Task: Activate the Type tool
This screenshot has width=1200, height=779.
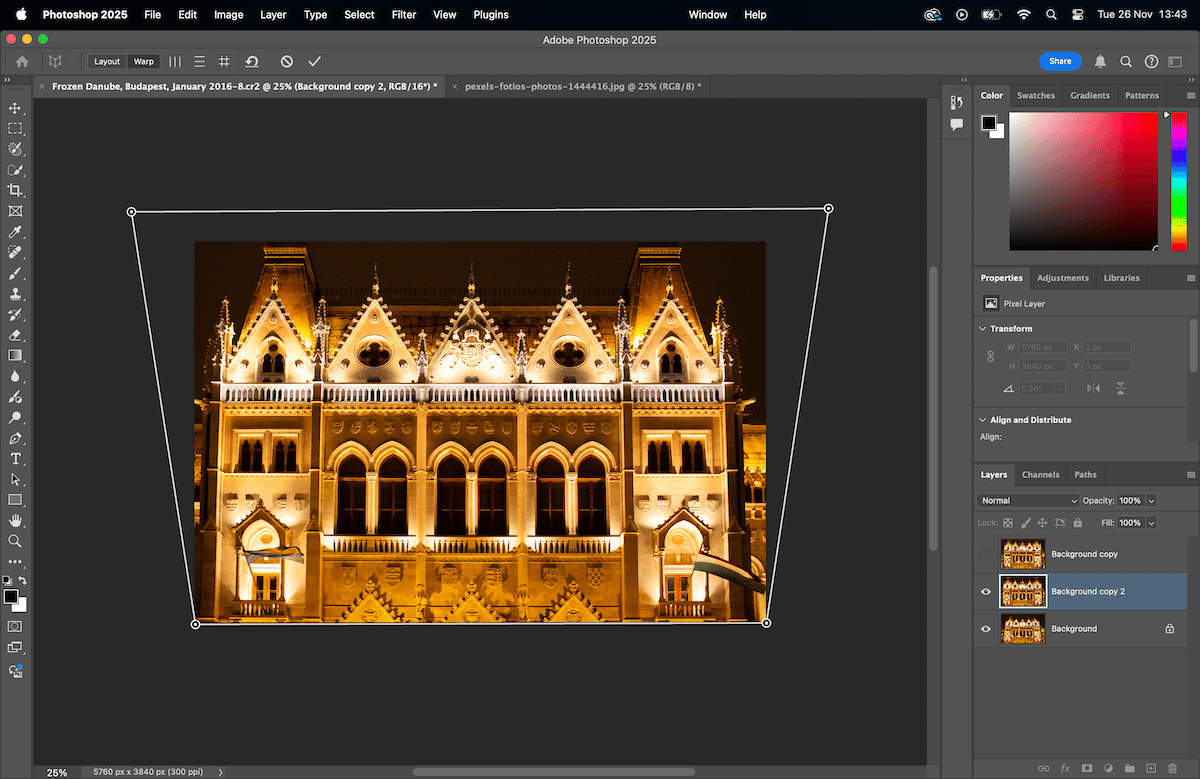Action: click(14, 459)
